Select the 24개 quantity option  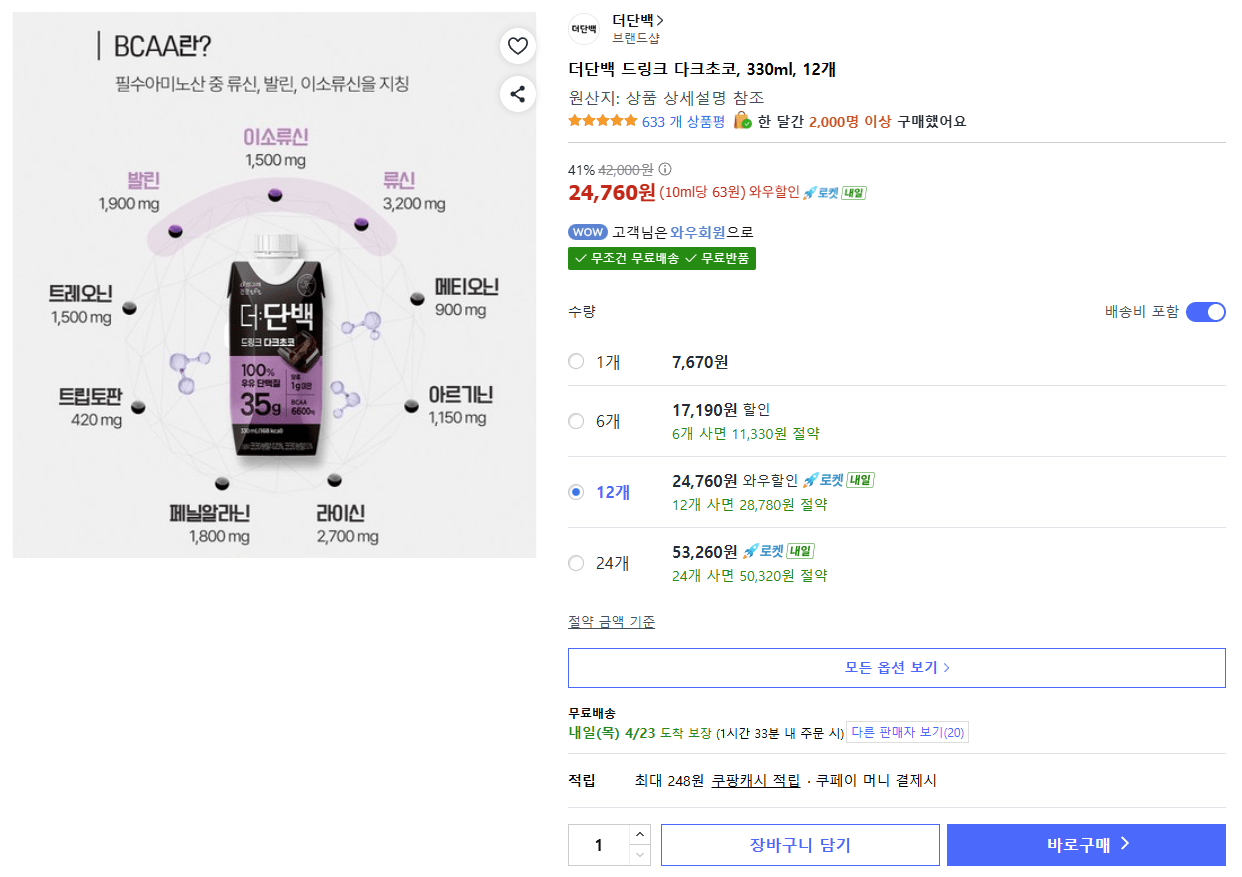point(575,563)
